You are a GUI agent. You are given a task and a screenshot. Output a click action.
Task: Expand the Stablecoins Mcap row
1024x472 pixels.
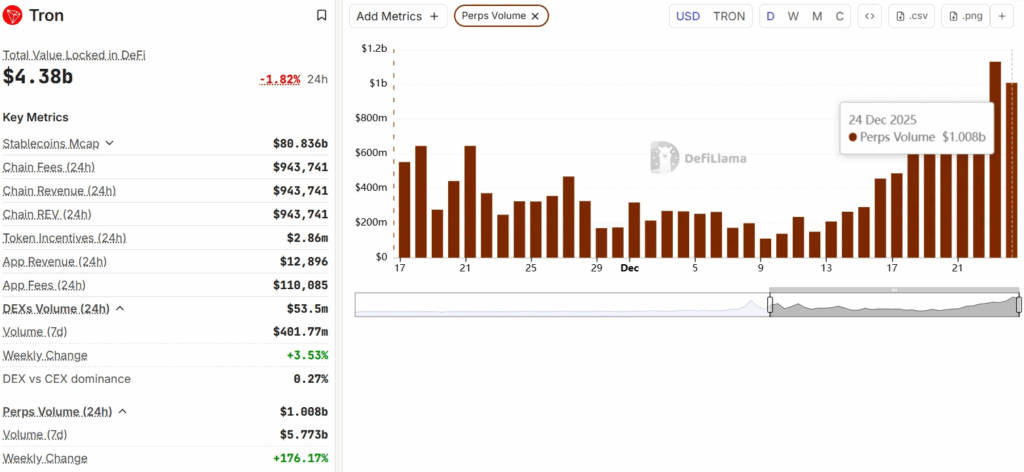click(110, 143)
